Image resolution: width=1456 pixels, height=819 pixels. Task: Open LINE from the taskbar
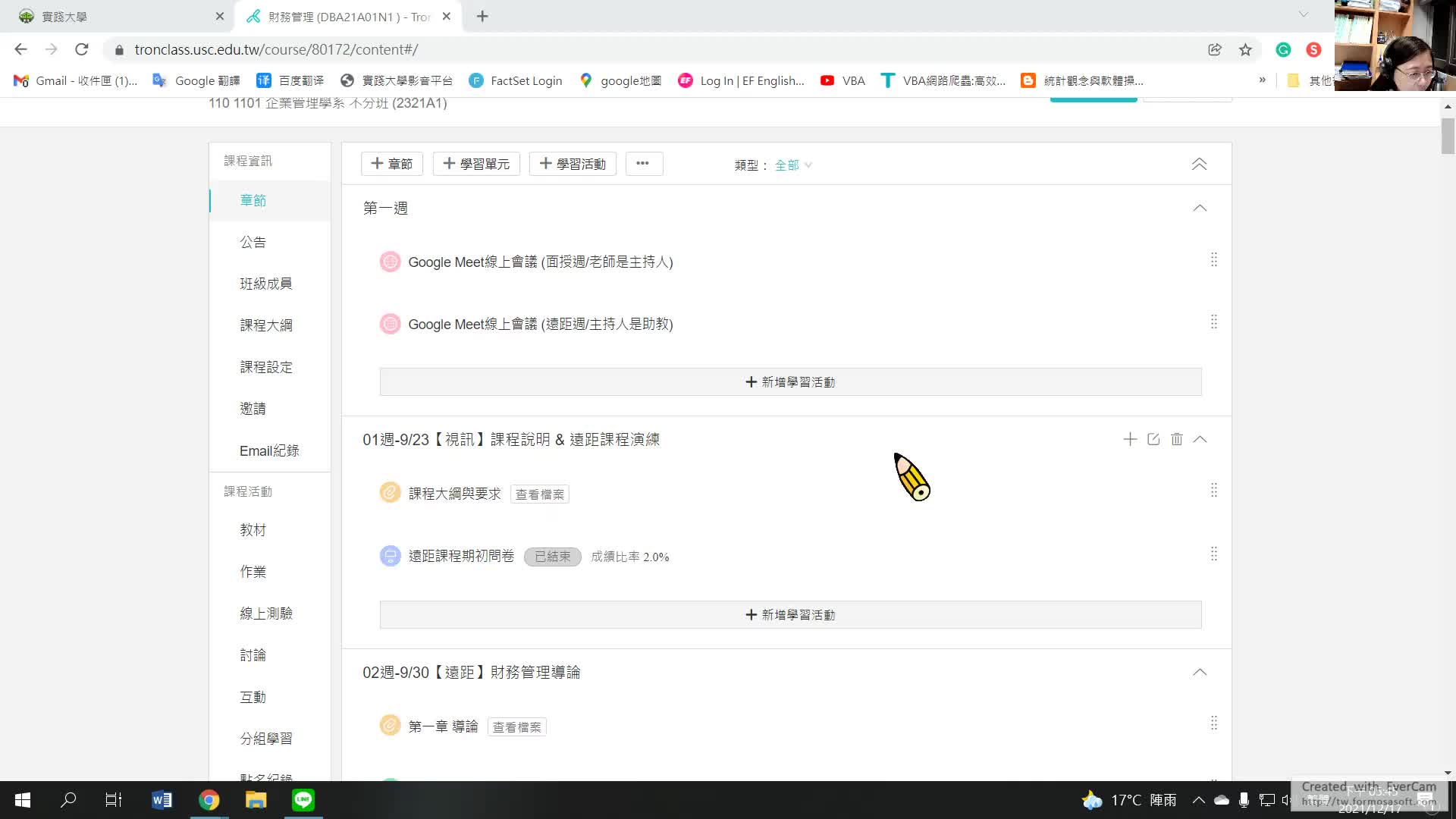[x=303, y=800]
